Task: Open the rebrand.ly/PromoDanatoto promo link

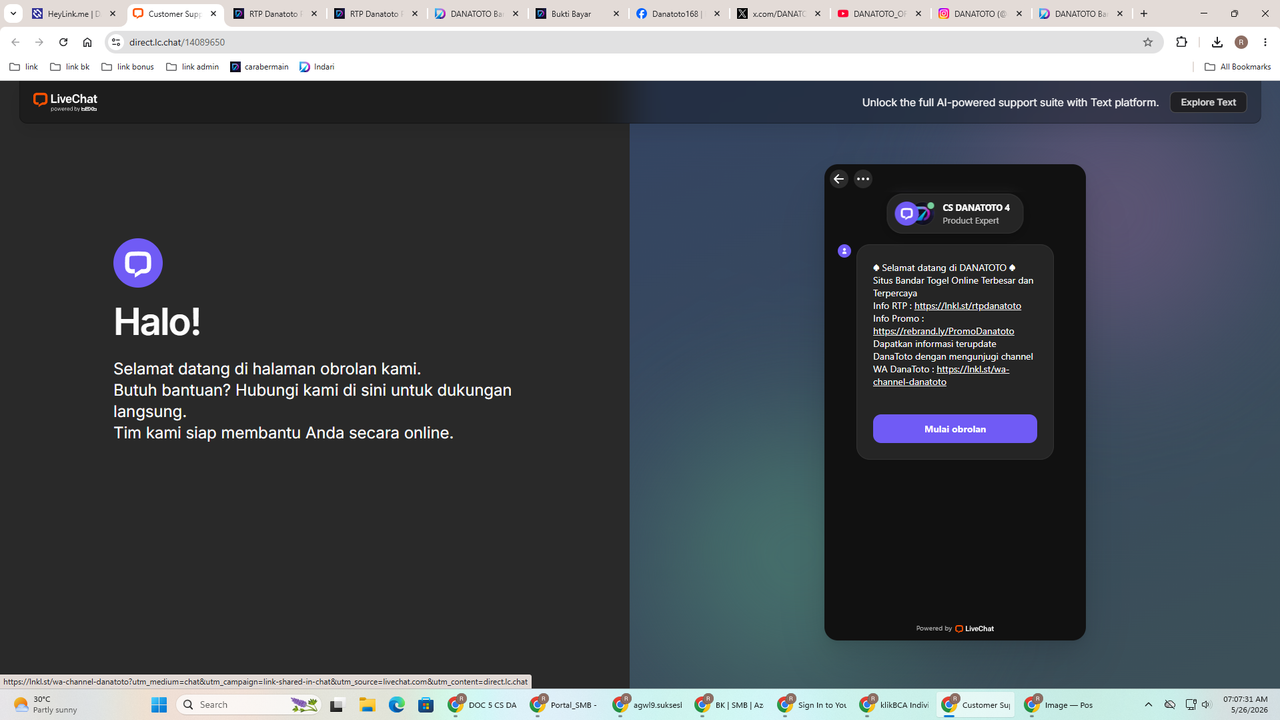Action: coord(943,331)
